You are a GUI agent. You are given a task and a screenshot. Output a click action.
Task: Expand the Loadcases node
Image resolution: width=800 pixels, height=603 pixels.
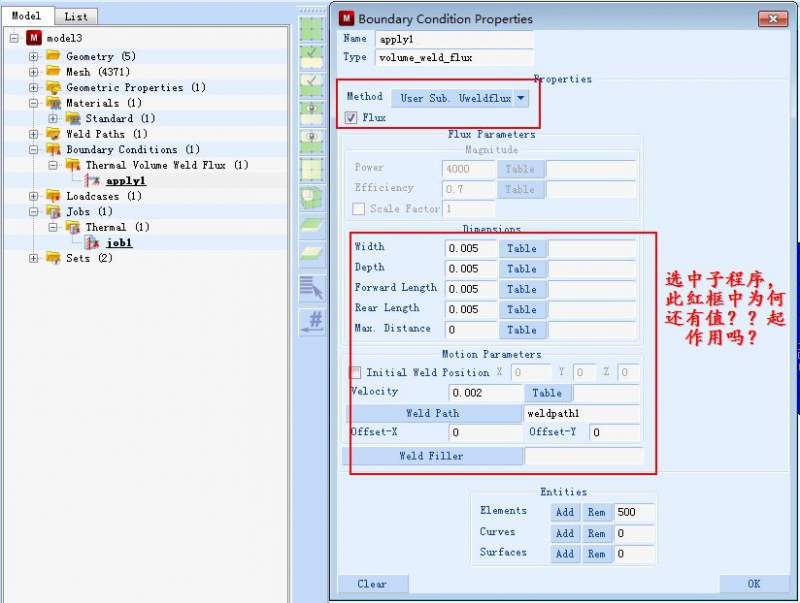[x=34, y=196]
